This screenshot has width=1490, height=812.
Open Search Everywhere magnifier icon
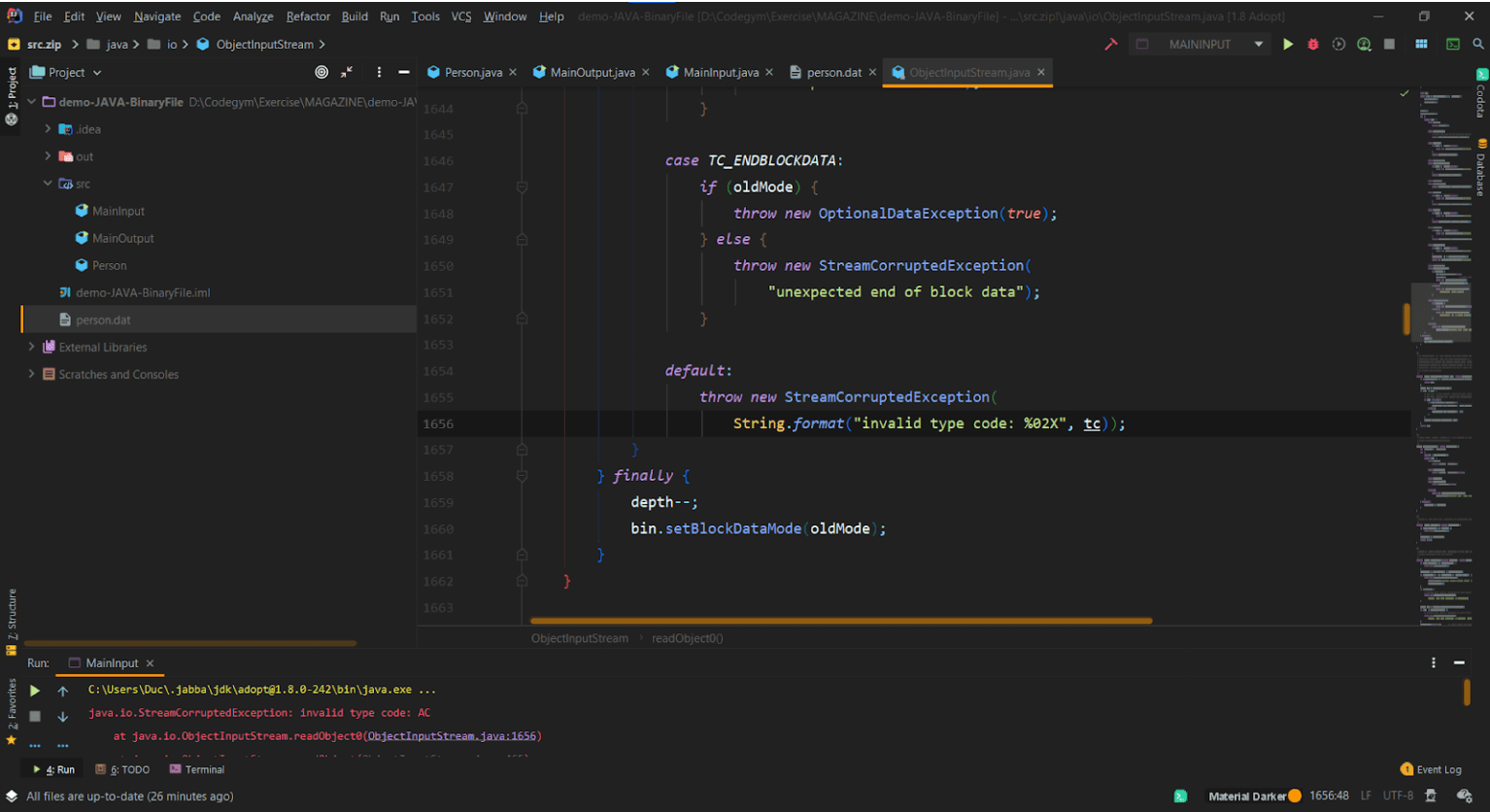click(x=1478, y=44)
